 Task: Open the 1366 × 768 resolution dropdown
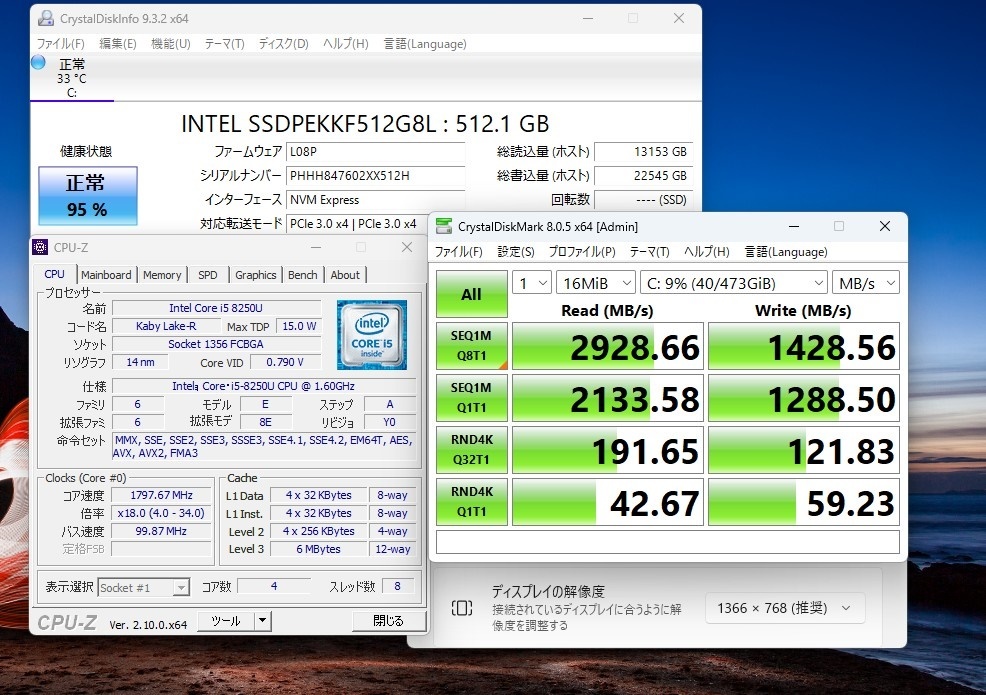[785, 608]
